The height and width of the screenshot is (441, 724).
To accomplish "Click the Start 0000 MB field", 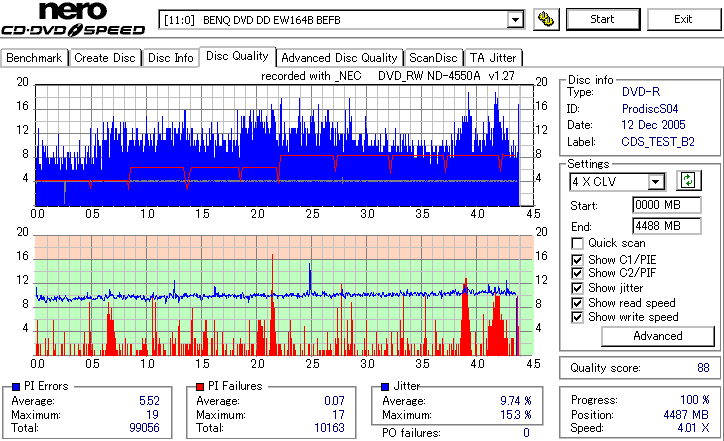I will tap(667, 205).
